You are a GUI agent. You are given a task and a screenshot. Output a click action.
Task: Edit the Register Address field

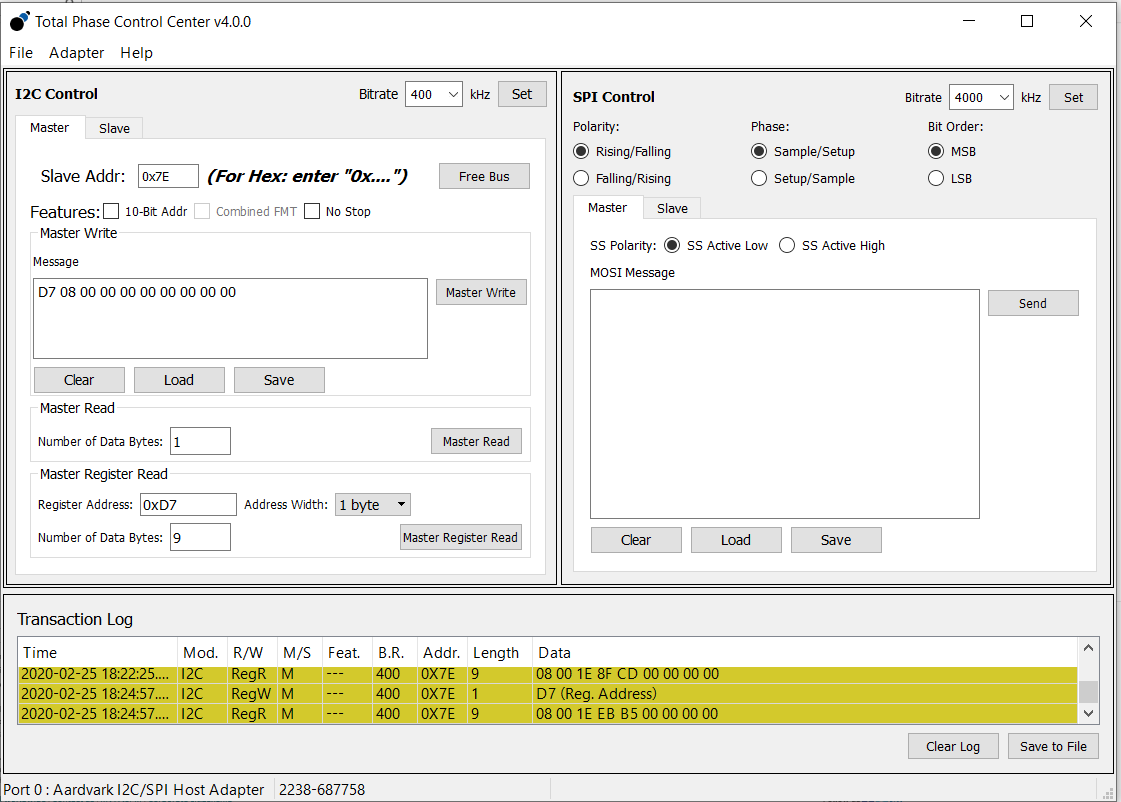tap(188, 504)
